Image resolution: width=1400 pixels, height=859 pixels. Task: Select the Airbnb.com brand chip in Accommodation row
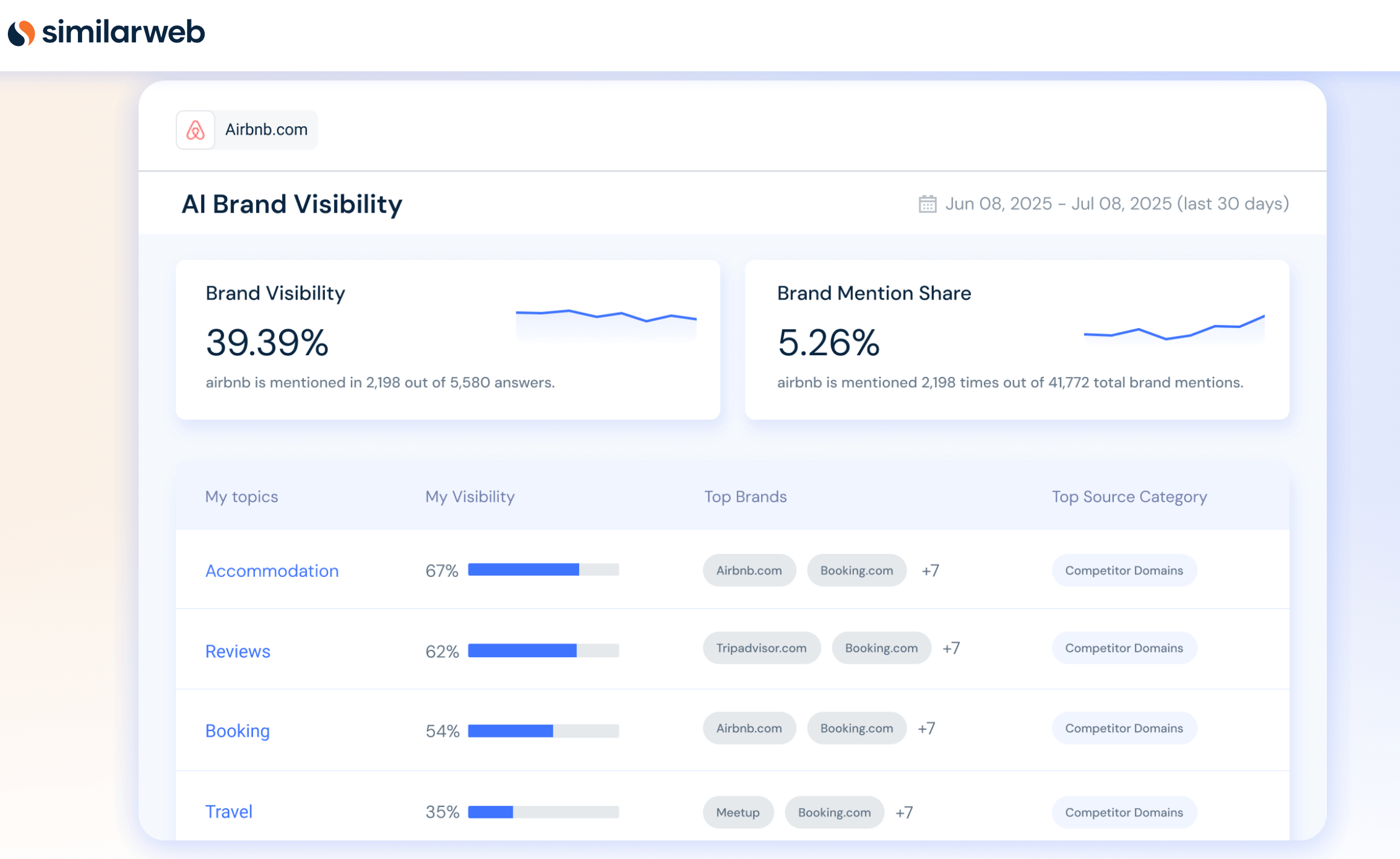[749, 570]
